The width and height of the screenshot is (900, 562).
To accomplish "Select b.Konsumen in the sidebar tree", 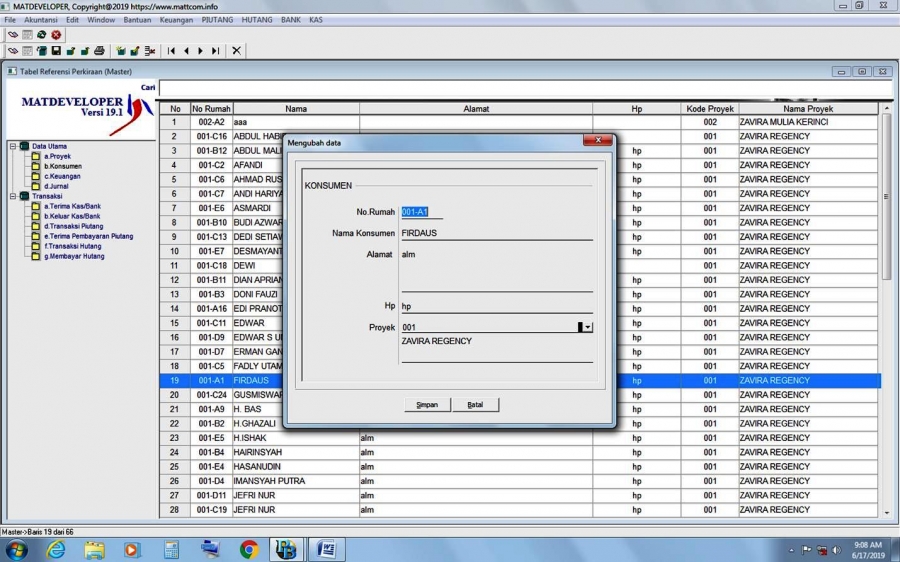I will 62,166.
